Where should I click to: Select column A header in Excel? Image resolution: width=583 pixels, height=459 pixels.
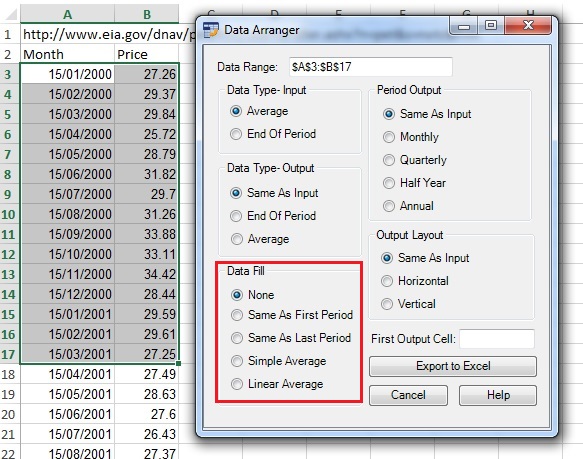[67, 14]
